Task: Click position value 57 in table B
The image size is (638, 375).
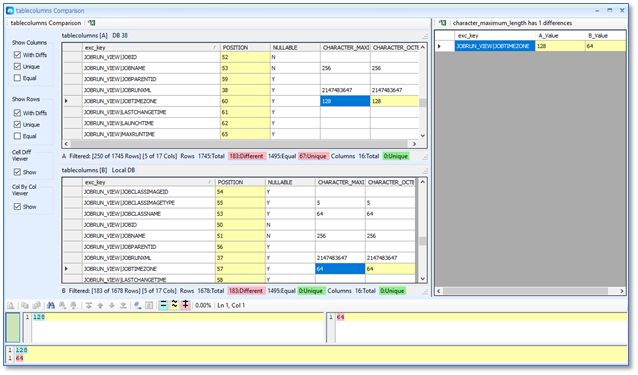Action: (x=240, y=269)
